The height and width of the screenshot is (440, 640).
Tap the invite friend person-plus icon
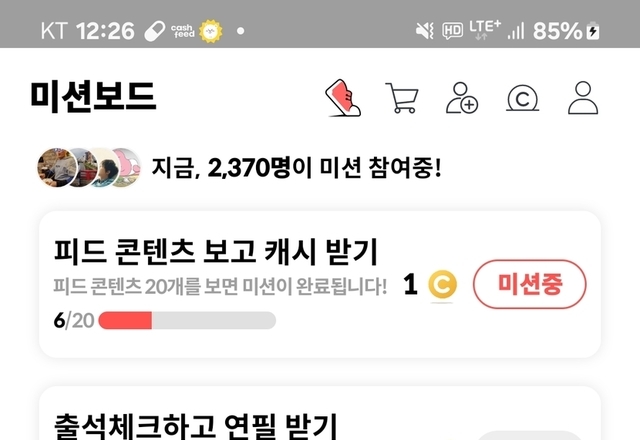click(x=462, y=98)
